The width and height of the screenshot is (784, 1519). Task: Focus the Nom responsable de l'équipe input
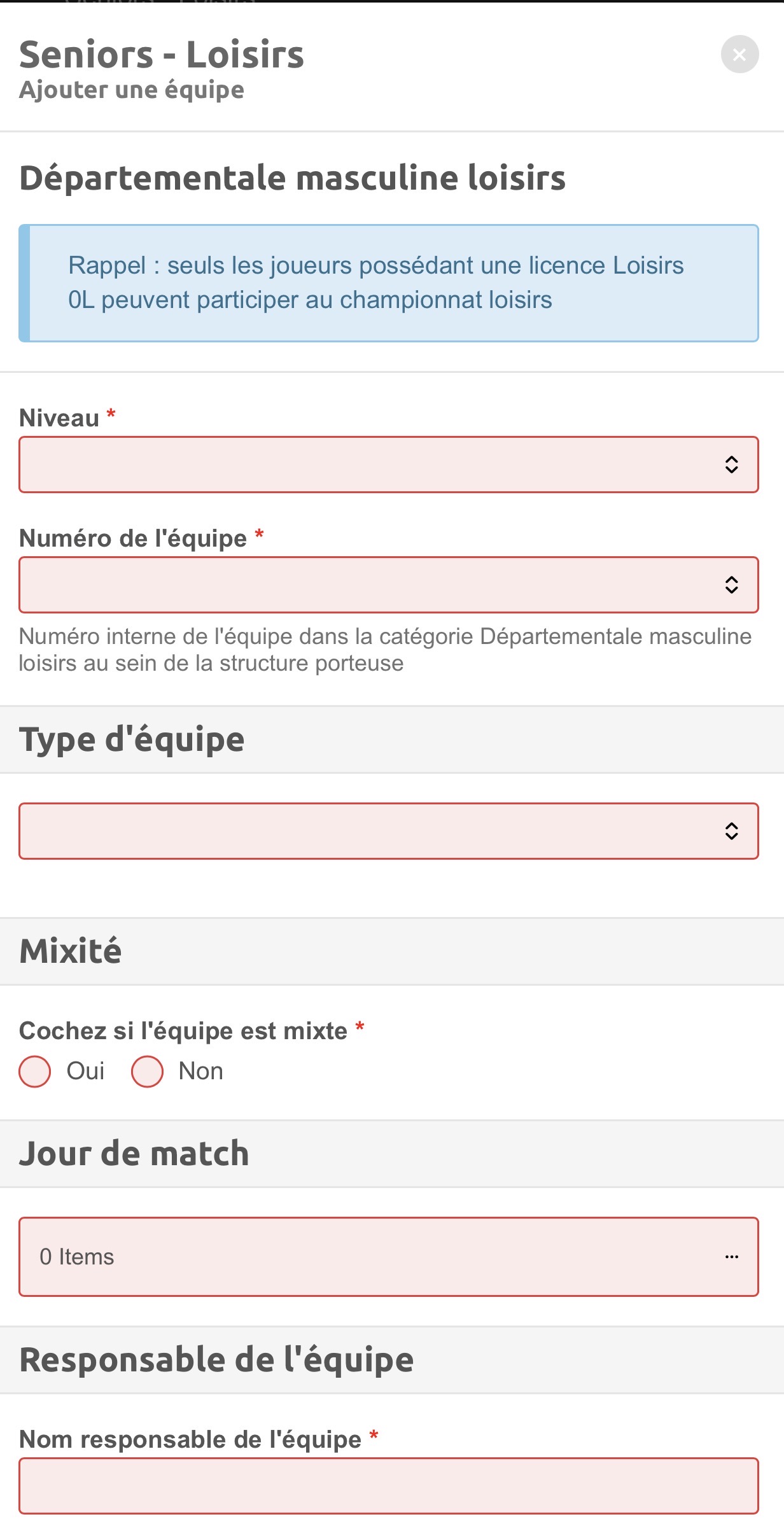389,1486
